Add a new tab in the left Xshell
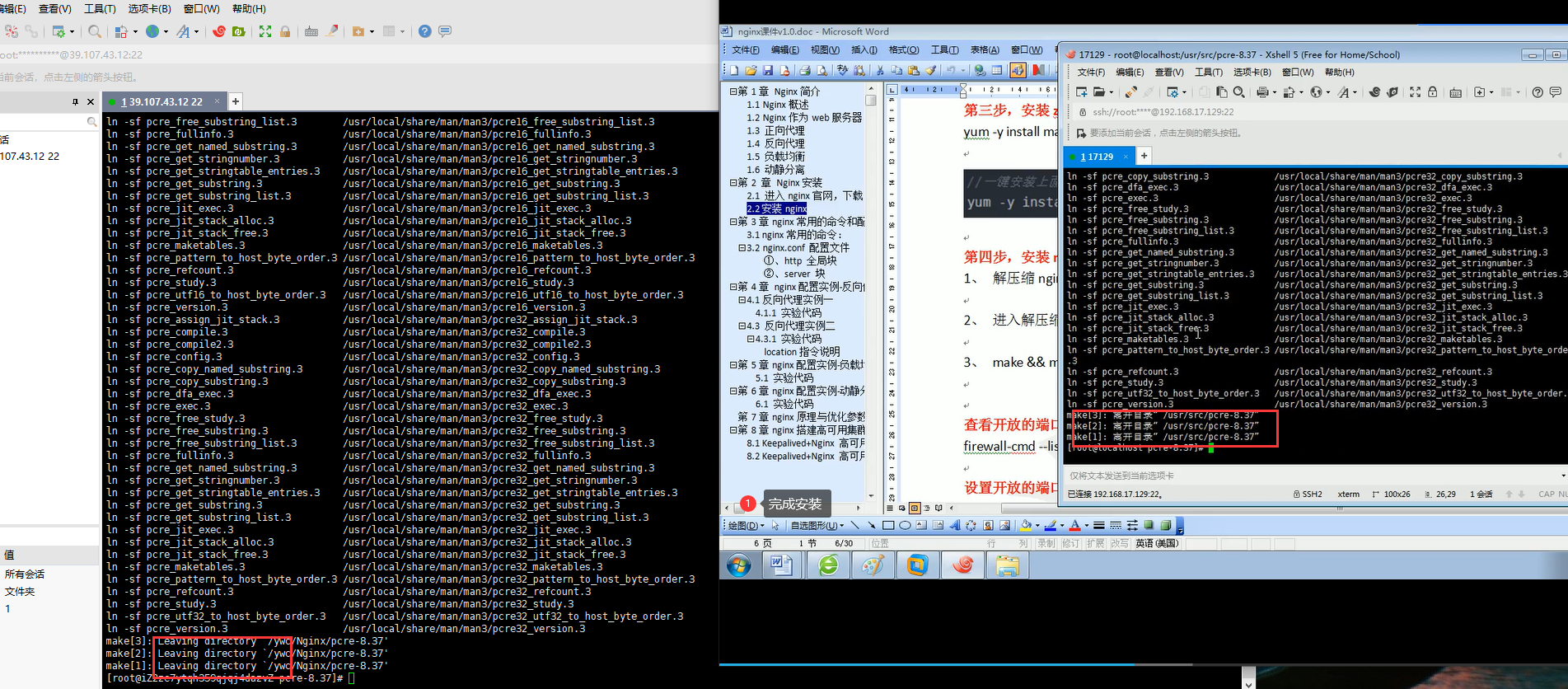Image resolution: width=1568 pixels, height=689 pixels. pyautogui.click(x=236, y=101)
